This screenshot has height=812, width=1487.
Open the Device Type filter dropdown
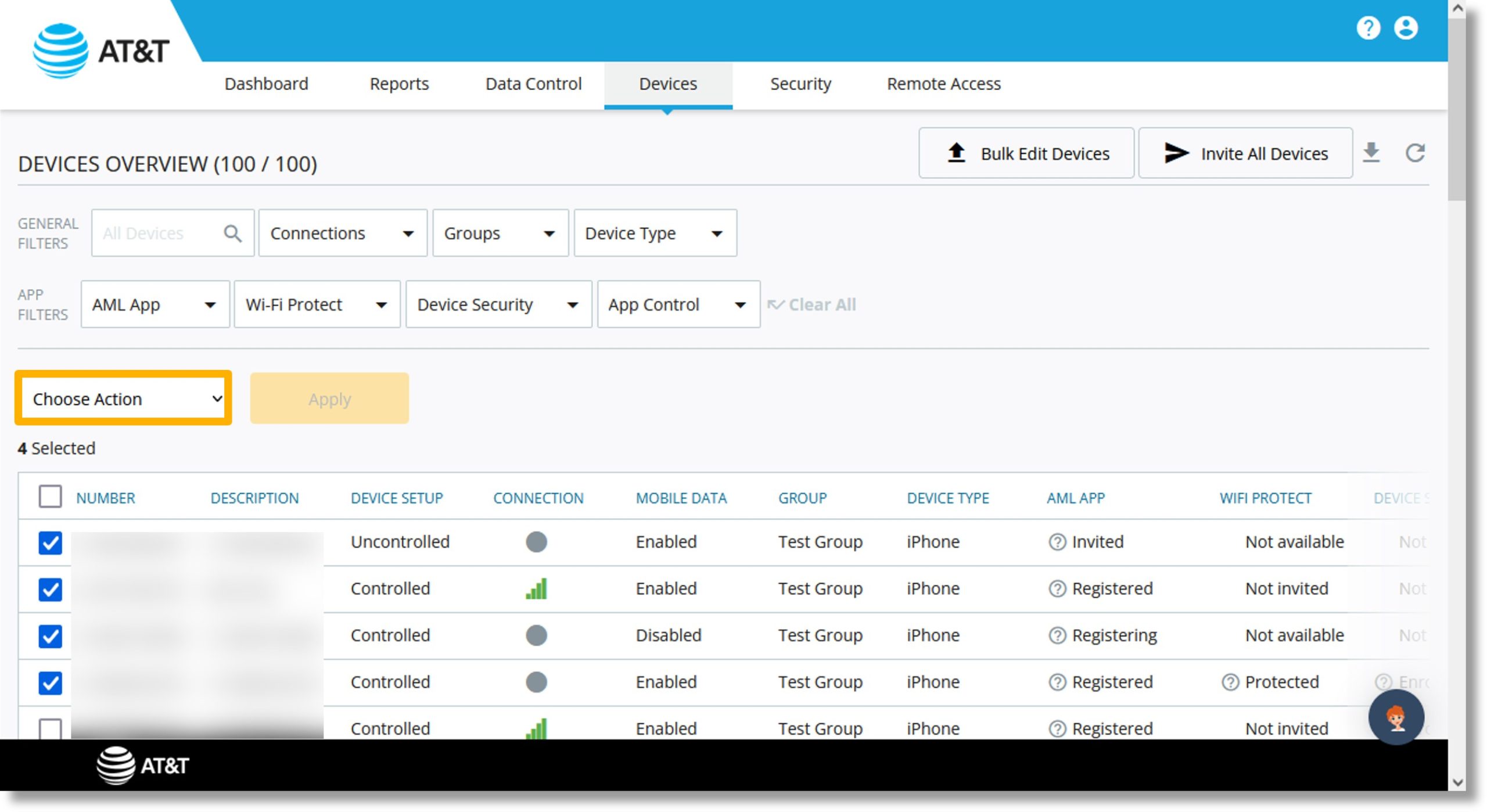click(655, 233)
